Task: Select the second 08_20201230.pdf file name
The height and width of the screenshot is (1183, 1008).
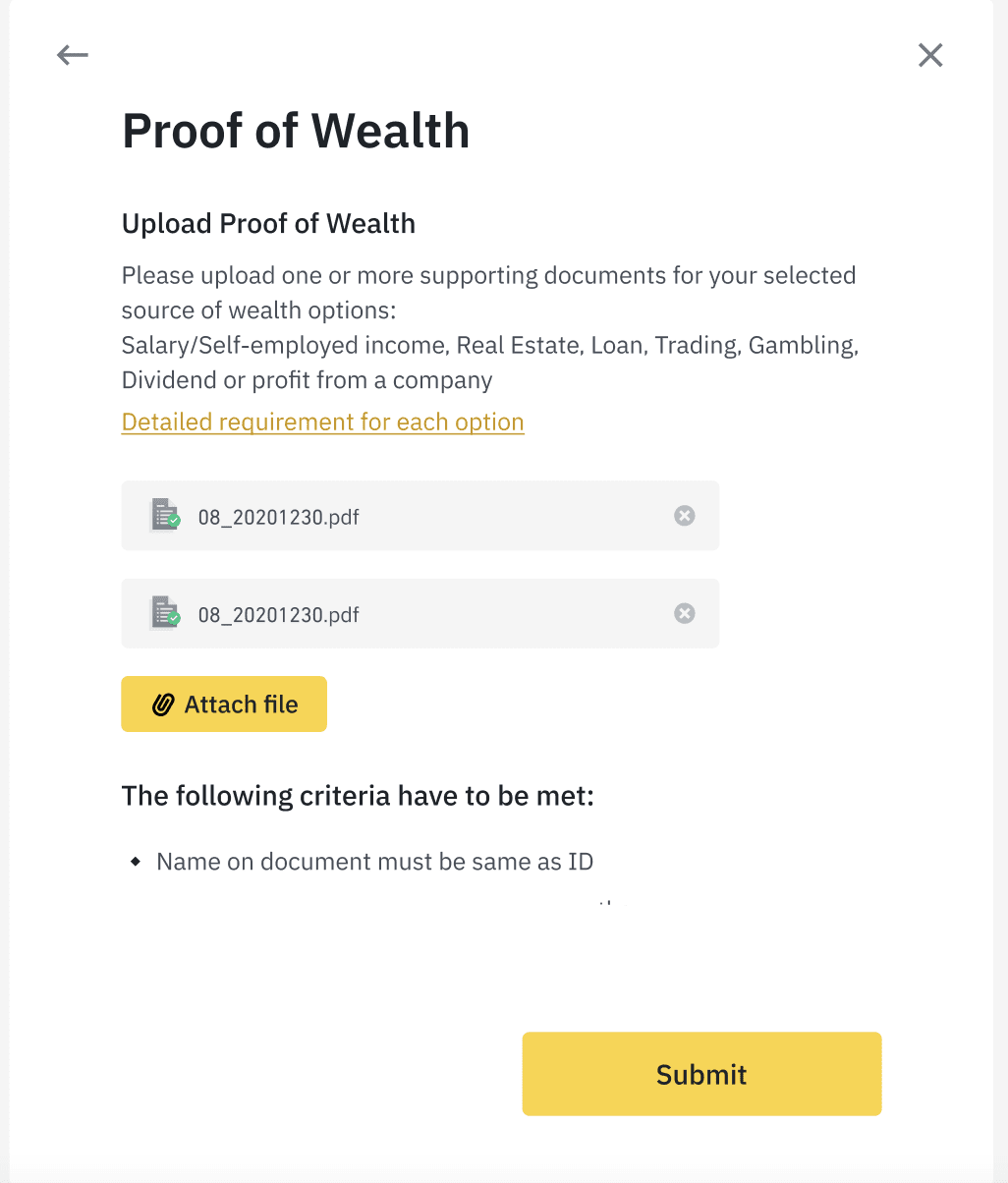Action: pyautogui.click(x=278, y=615)
